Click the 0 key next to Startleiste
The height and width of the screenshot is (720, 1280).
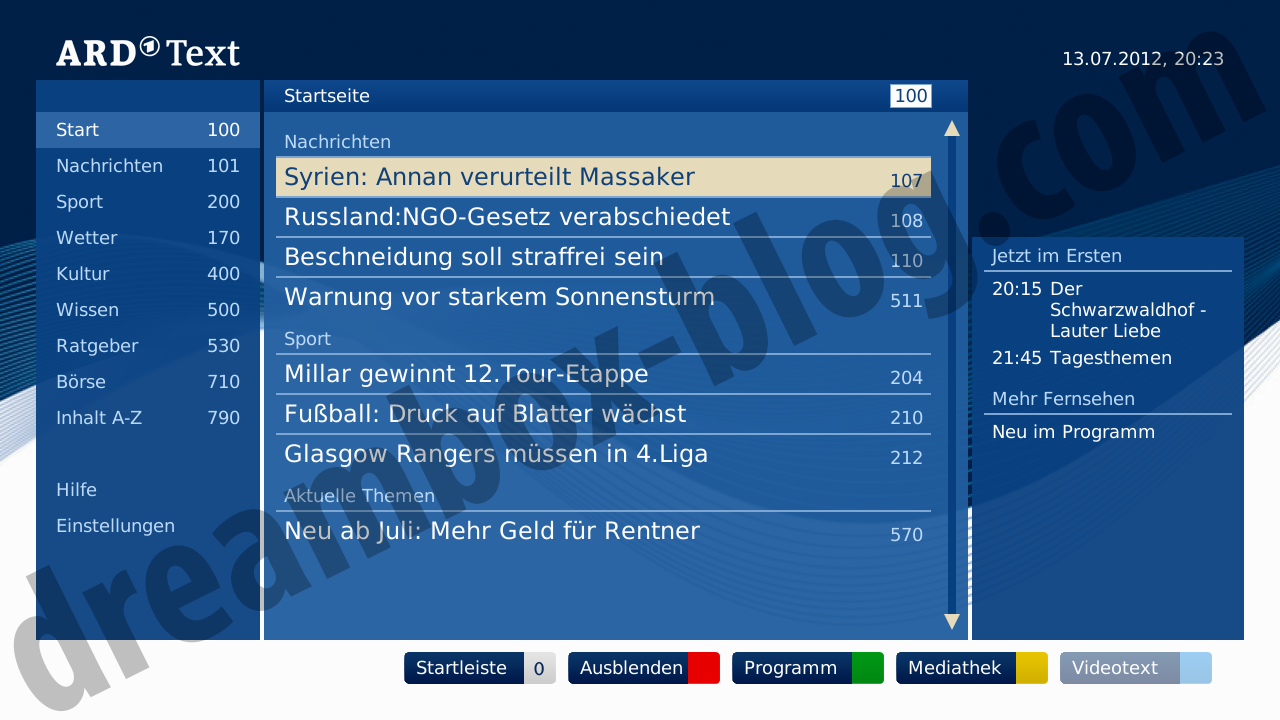click(x=540, y=668)
